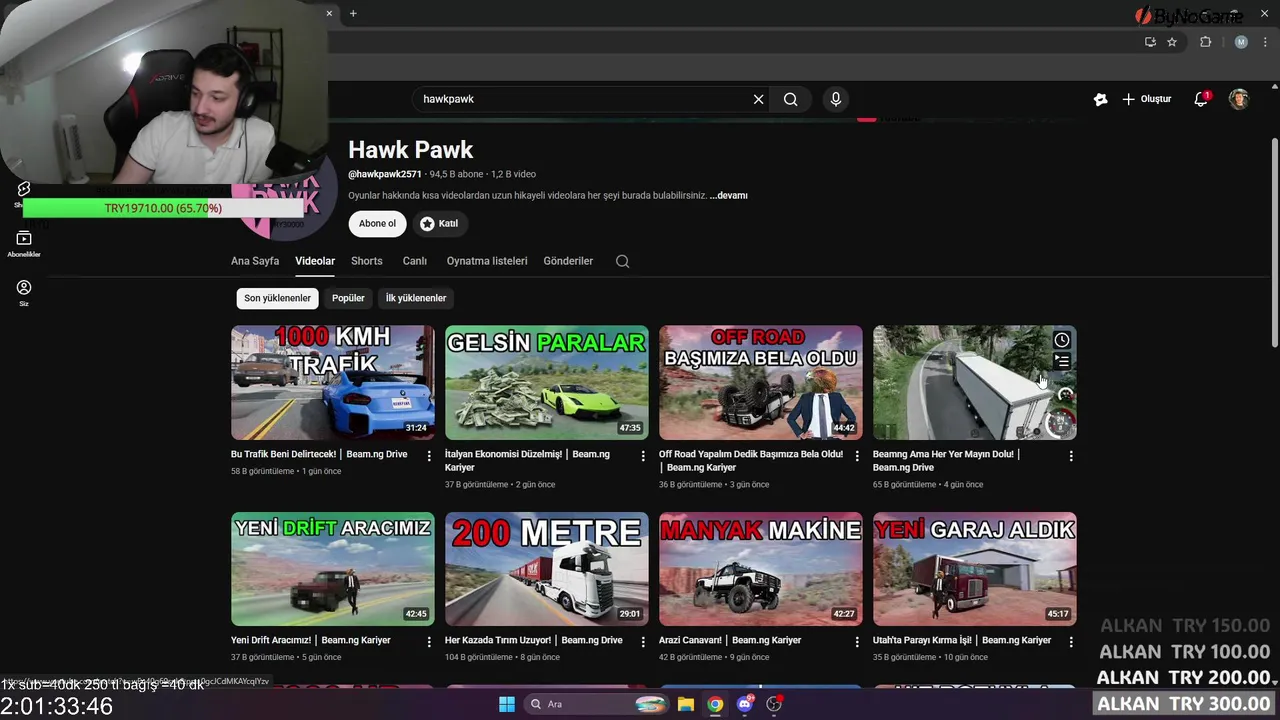Click the page vertical scrollbar

1274,243
